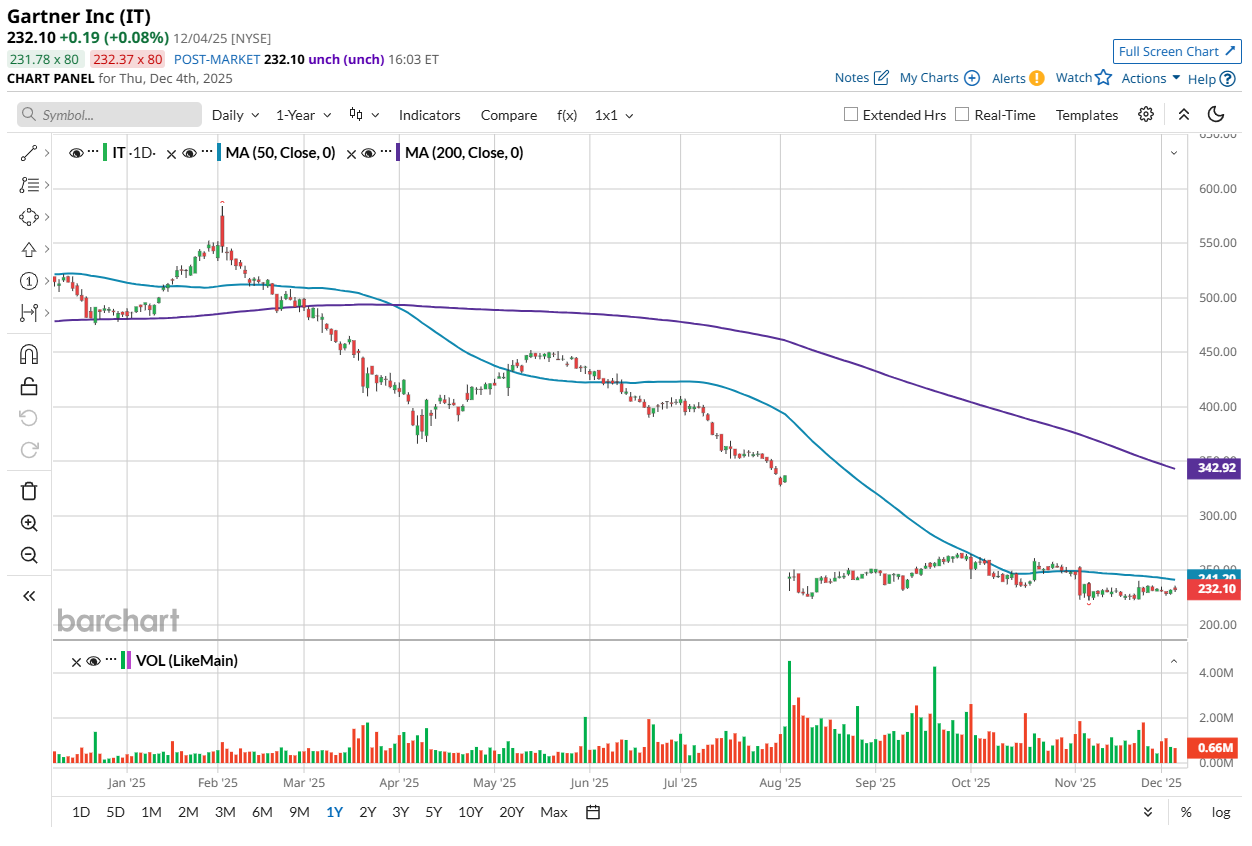This screenshot has height=846, width=1252.
Task: Open the candlestick chart type dropdown
Action: (364, 115)
